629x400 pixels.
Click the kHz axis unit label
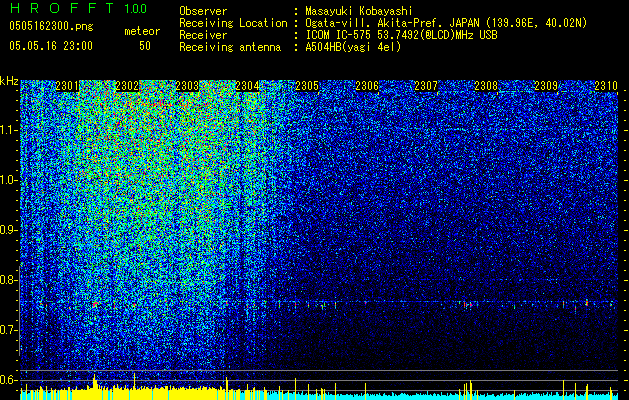[9, 81]
